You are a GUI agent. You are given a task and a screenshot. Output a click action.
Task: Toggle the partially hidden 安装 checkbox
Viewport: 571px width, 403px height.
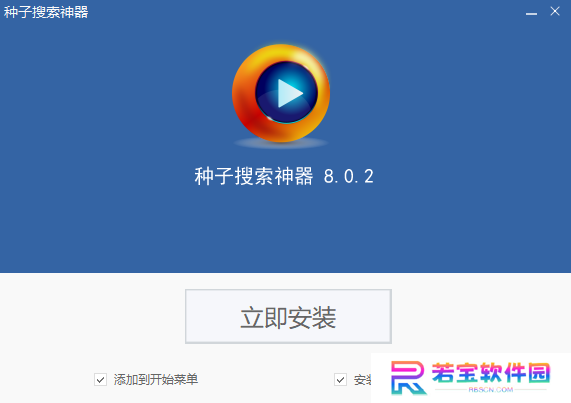340,379
